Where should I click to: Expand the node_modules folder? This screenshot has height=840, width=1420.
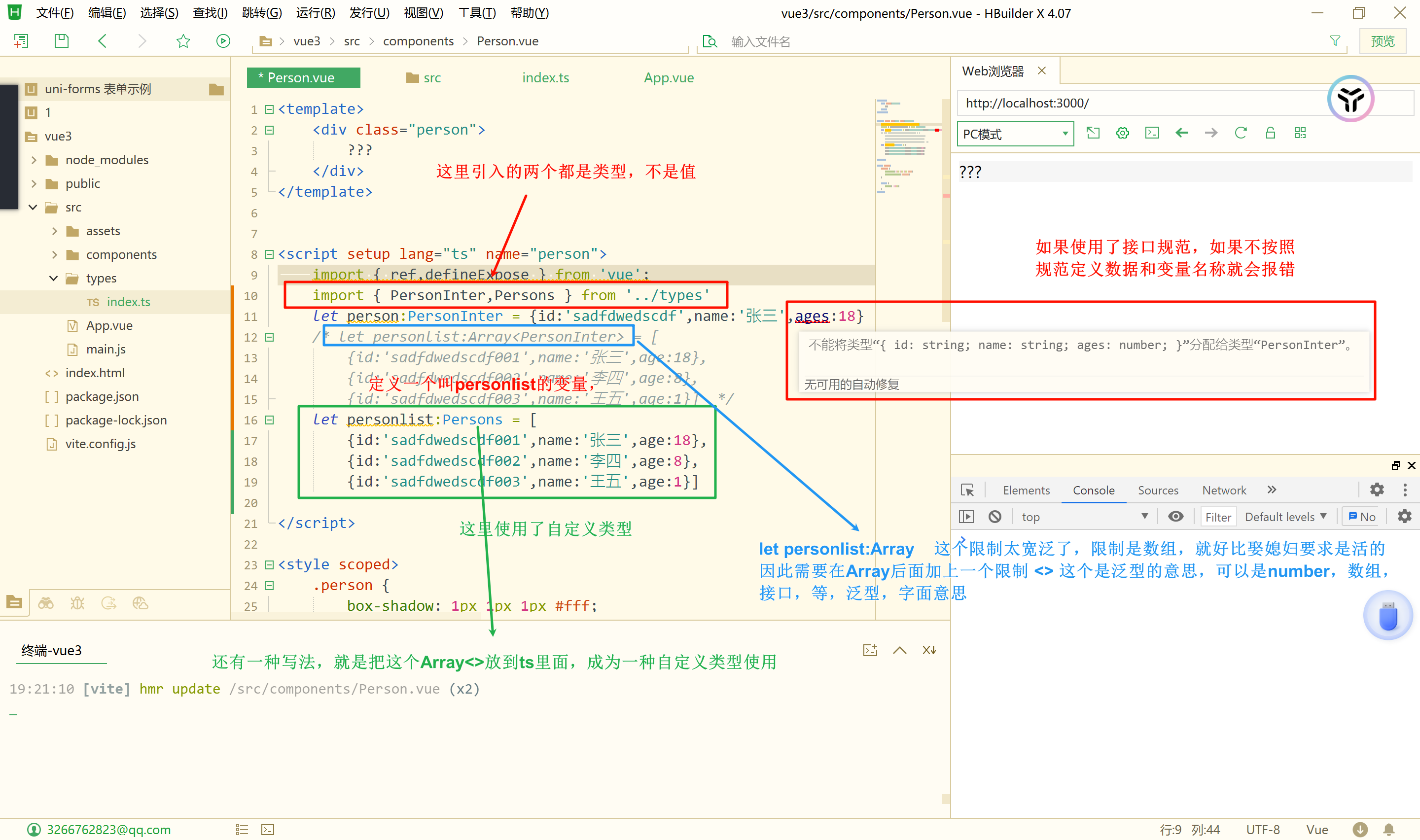click(34, 160)
